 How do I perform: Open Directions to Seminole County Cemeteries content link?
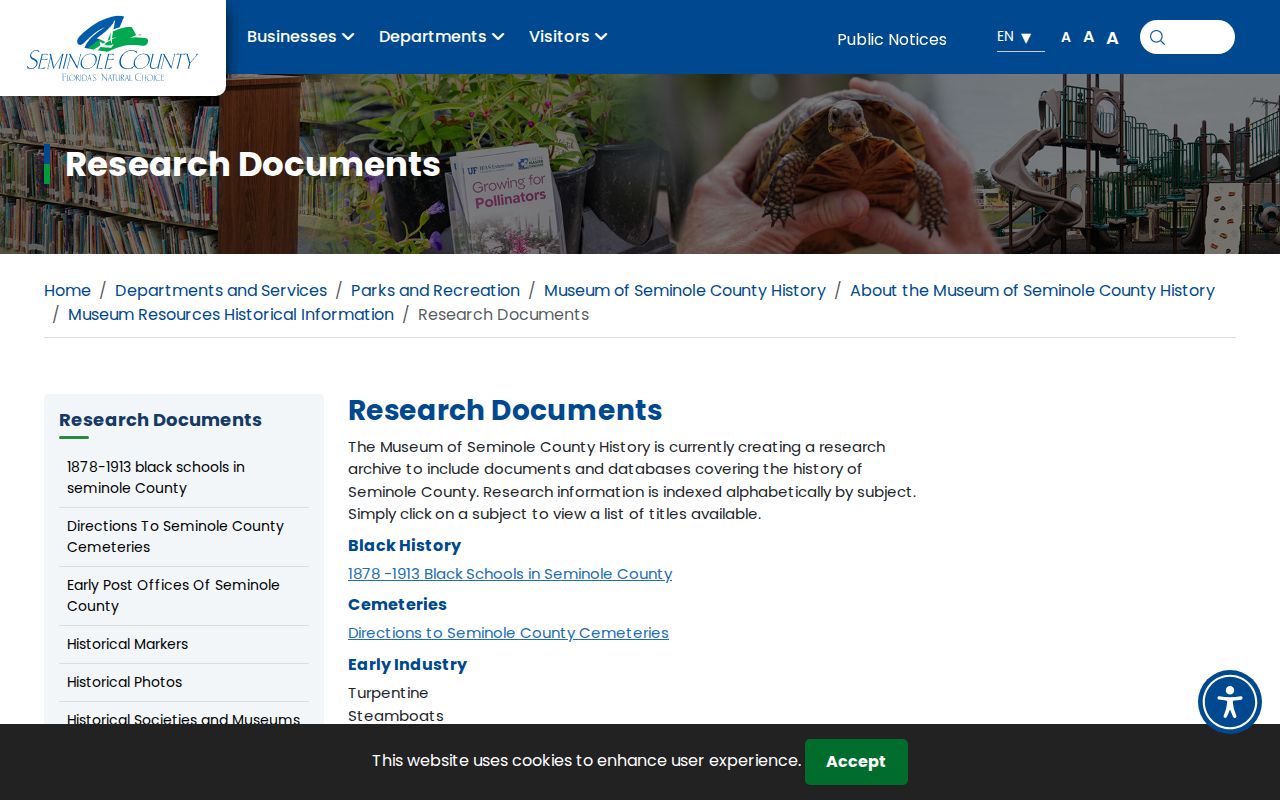508,633
